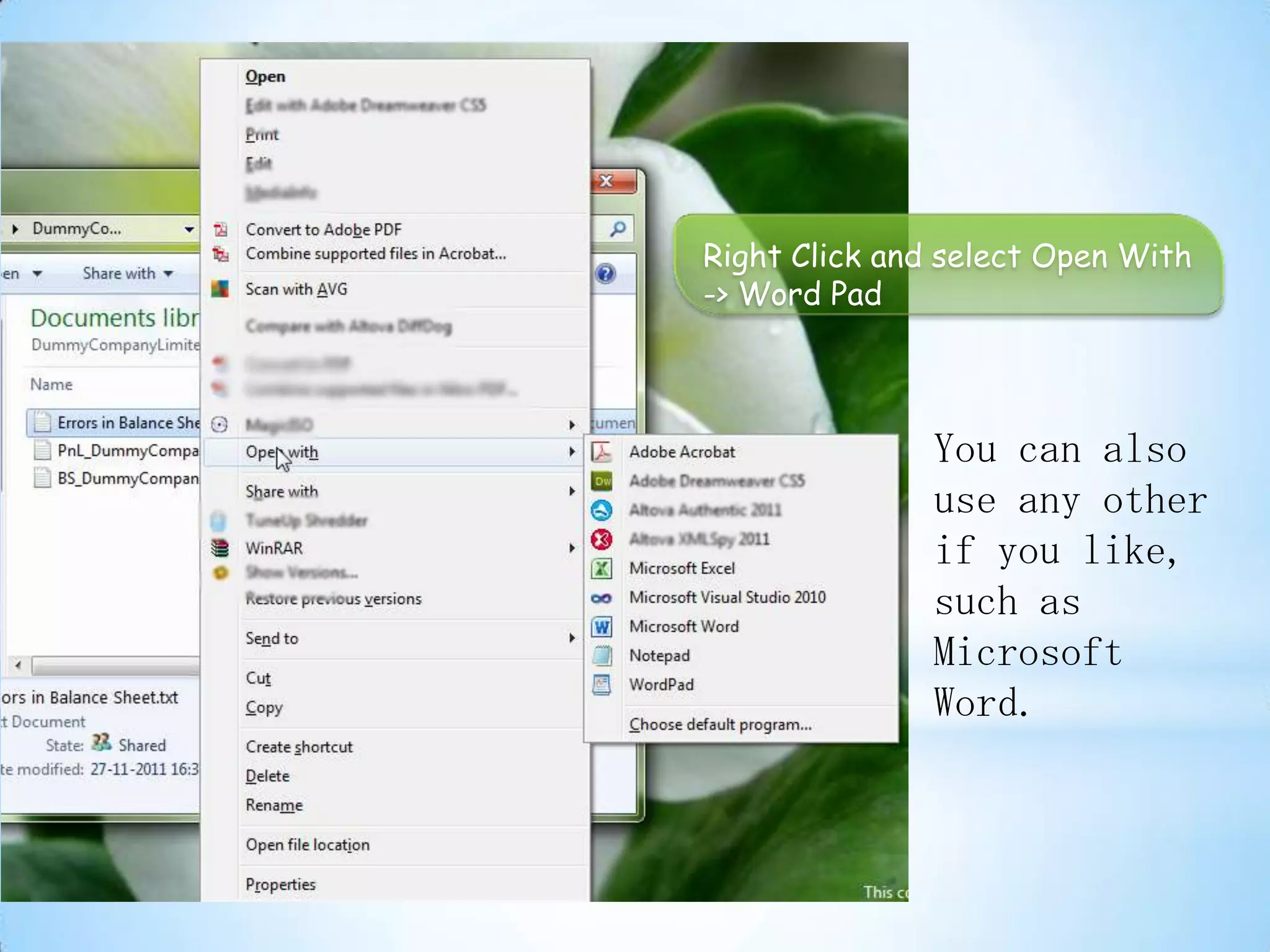Click the Dreamweaver Dw icon in submenu
This screenshot has width=1270, height=952.
(602, 481)
